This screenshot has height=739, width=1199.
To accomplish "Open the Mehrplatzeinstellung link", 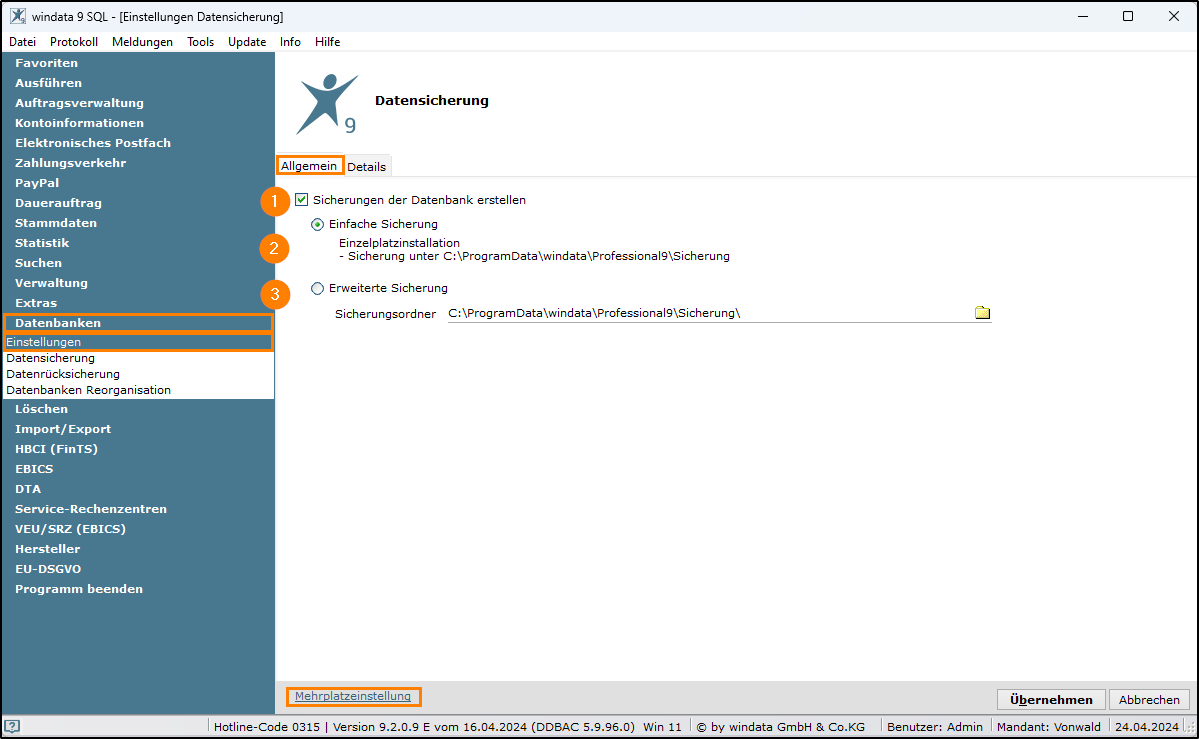I will 353,696.
